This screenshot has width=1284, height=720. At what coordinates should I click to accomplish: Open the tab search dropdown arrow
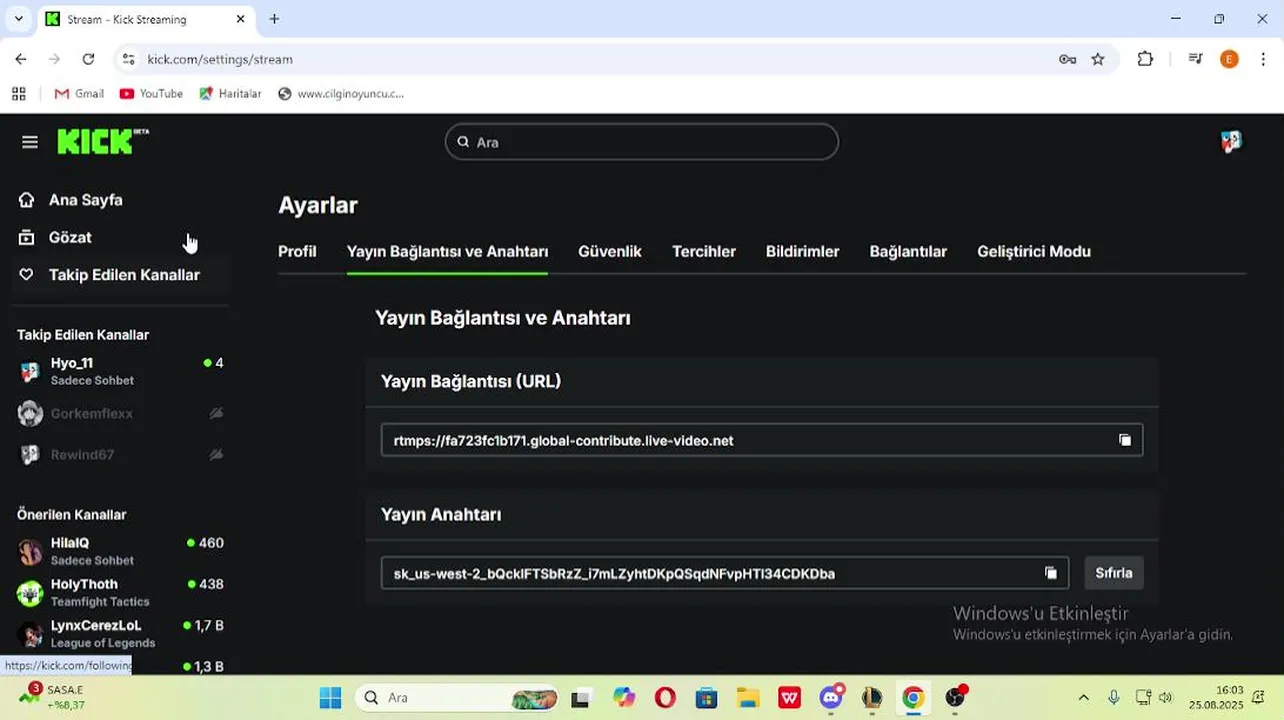tap(18, 19)
